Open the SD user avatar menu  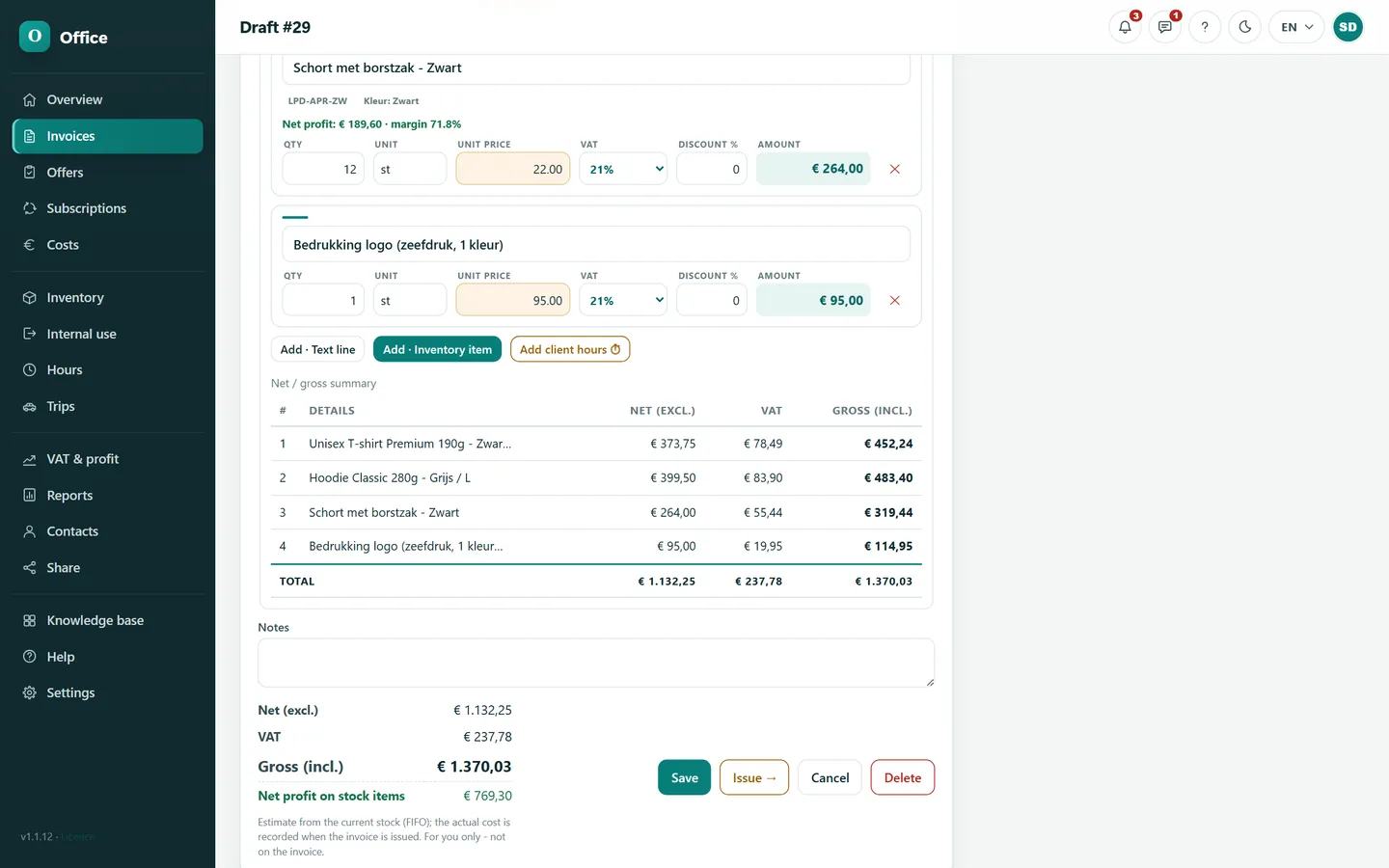1348,27
